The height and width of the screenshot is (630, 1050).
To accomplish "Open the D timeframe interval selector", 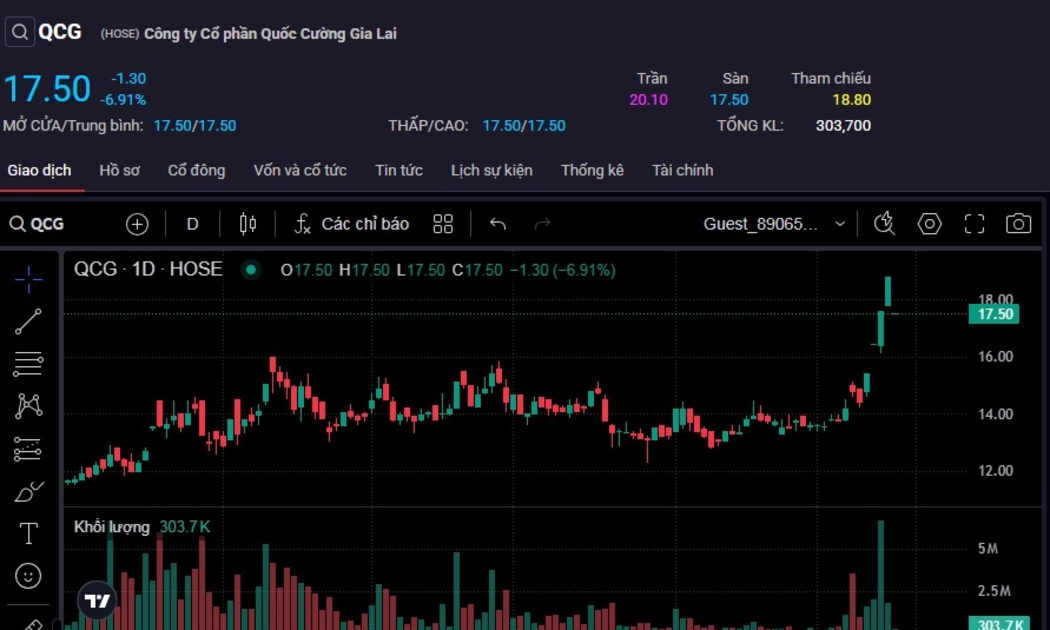I will click(x=193, y=224).
